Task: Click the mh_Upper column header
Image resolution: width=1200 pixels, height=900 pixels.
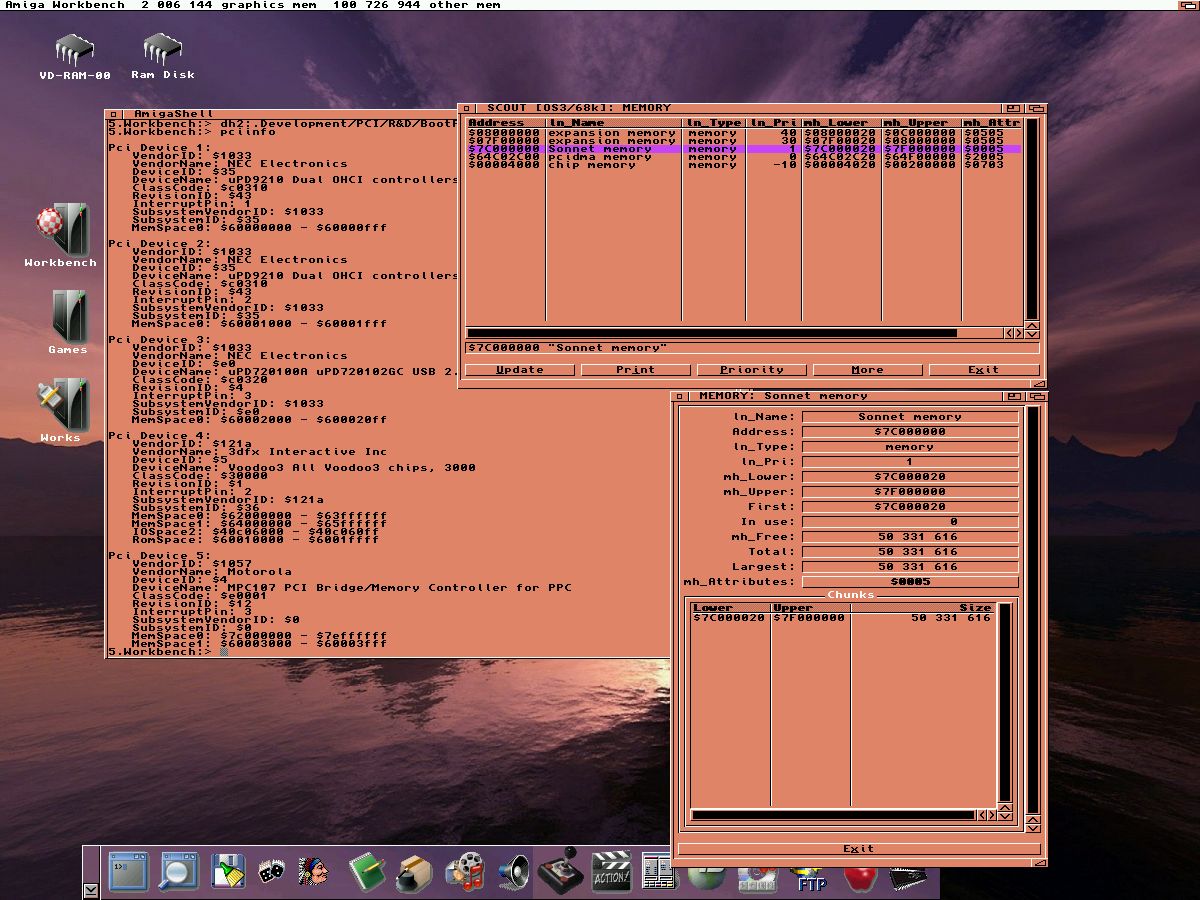Action: click(921, 123)
